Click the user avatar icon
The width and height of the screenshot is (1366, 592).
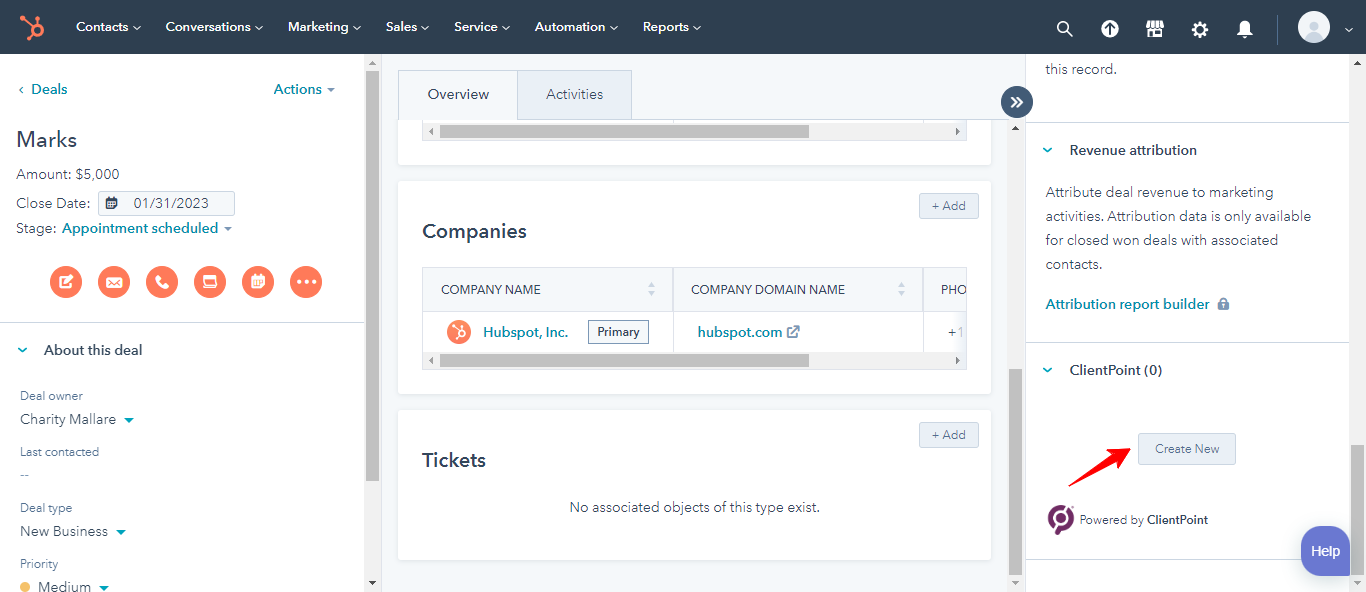click(1314, 27)
